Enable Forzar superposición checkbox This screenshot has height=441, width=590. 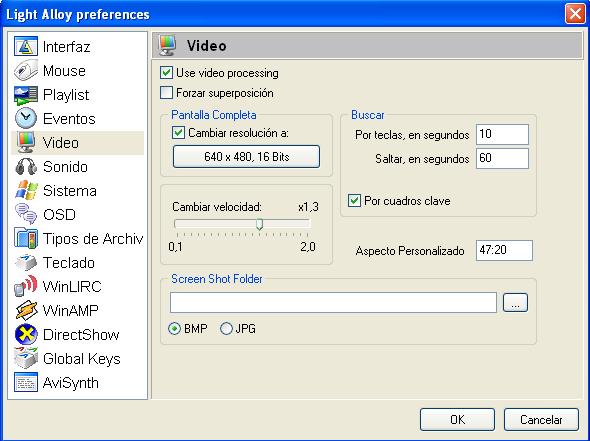coord(166,93)
